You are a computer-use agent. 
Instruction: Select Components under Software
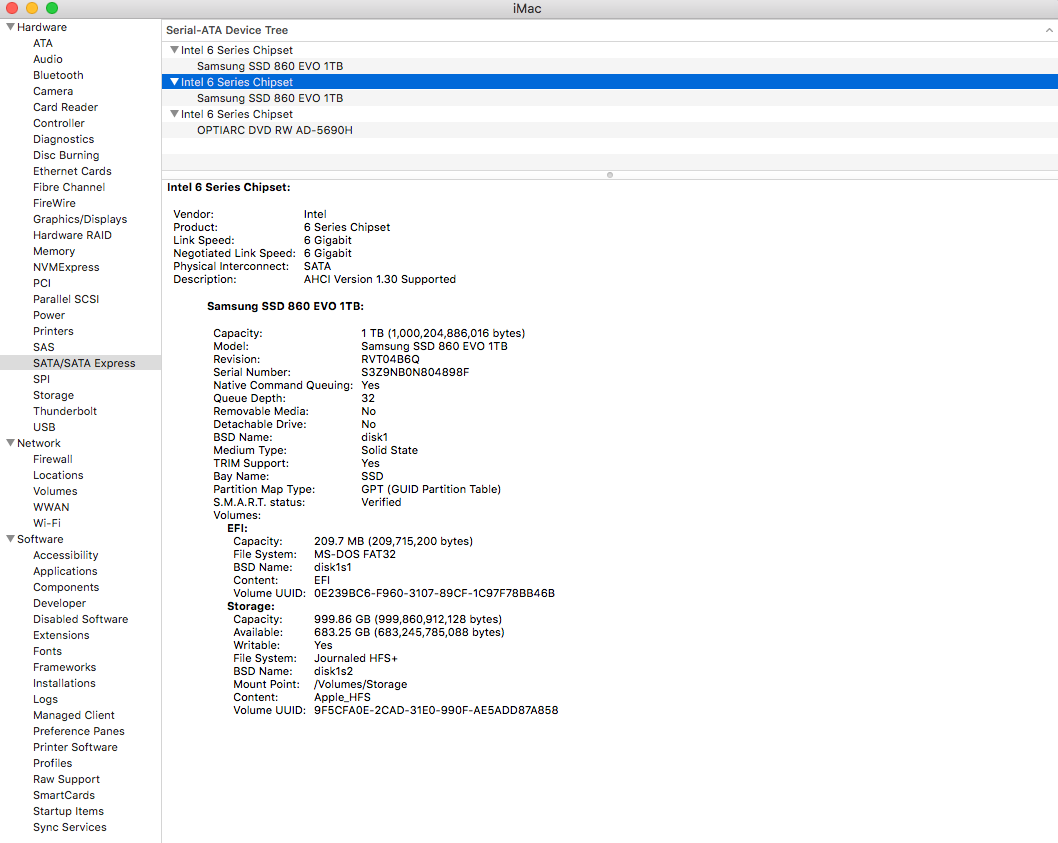tap(66, 587)
